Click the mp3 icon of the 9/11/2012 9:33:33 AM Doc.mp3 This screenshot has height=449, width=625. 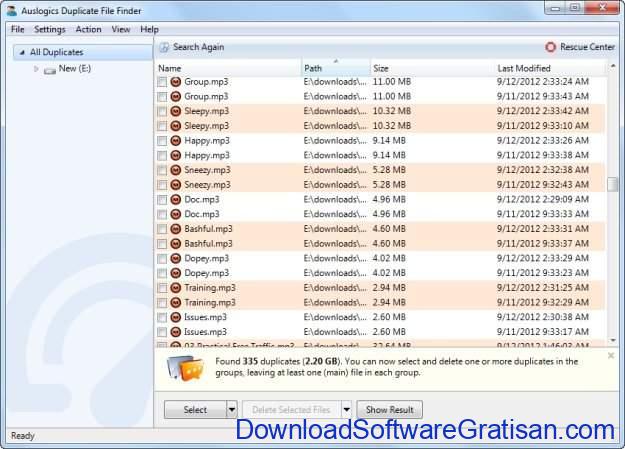pos(175,214)
